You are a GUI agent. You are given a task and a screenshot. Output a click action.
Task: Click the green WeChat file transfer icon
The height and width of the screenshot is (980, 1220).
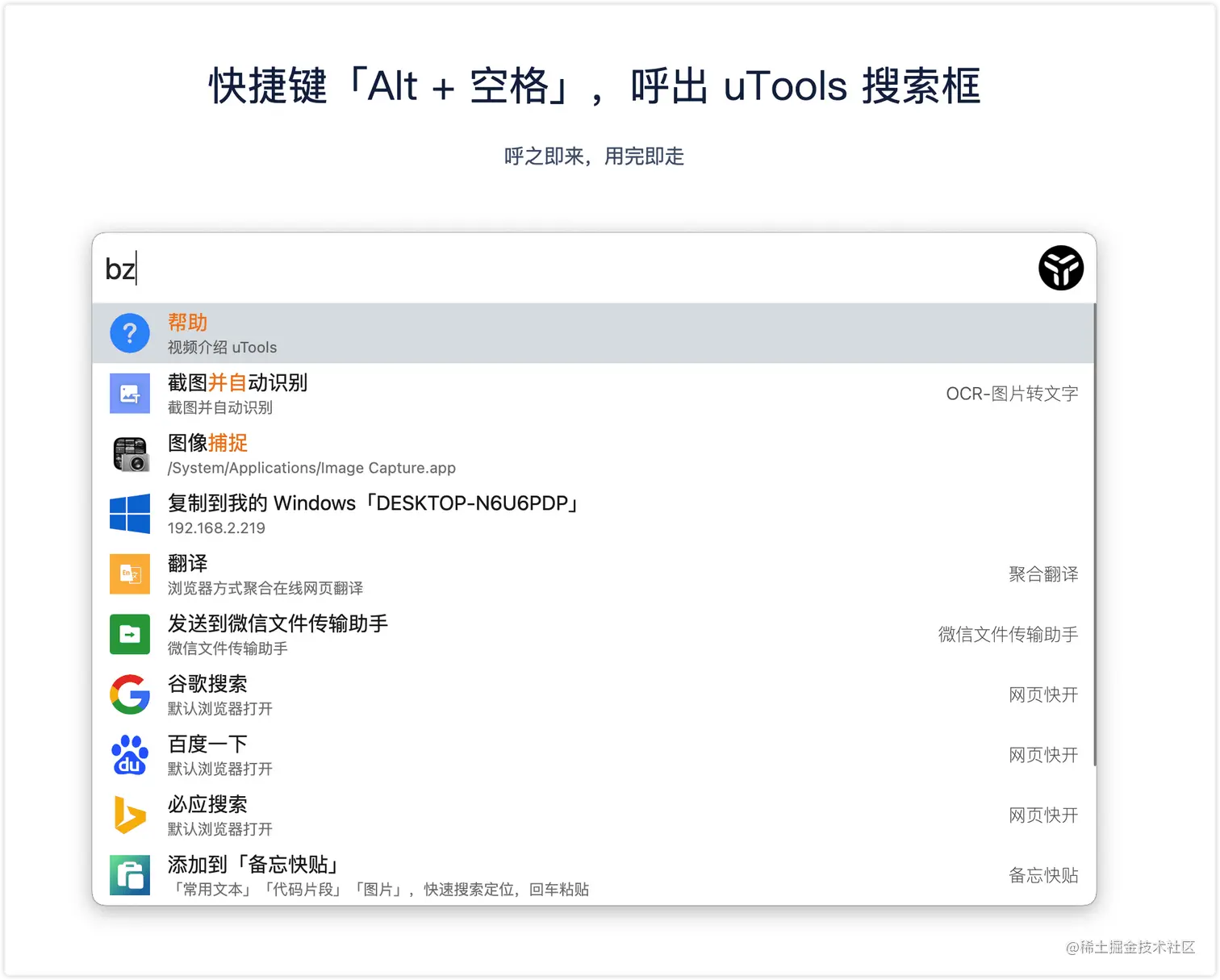pos(130,634)
